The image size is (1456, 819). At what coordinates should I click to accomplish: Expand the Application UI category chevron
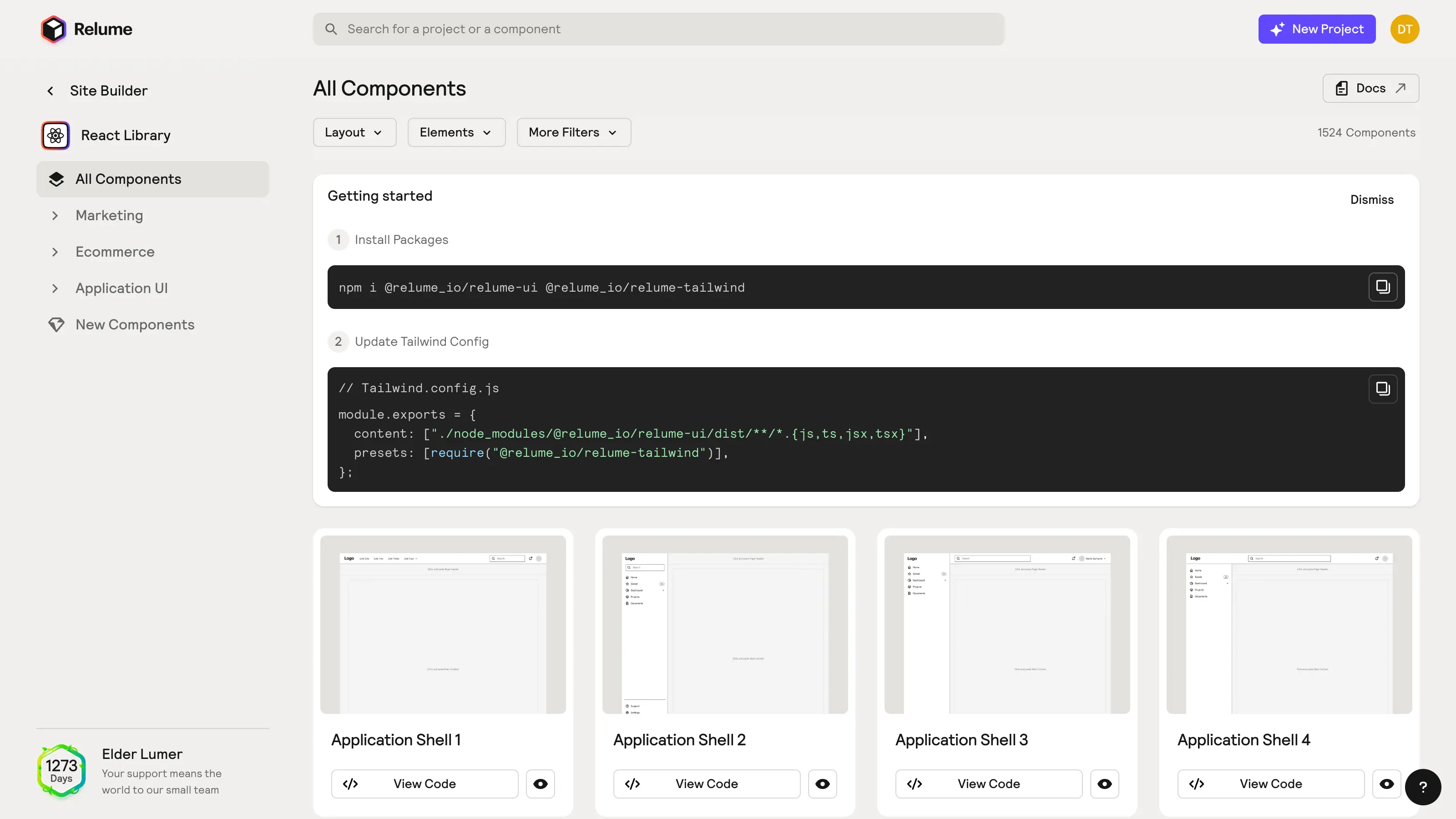click(55, 288)
